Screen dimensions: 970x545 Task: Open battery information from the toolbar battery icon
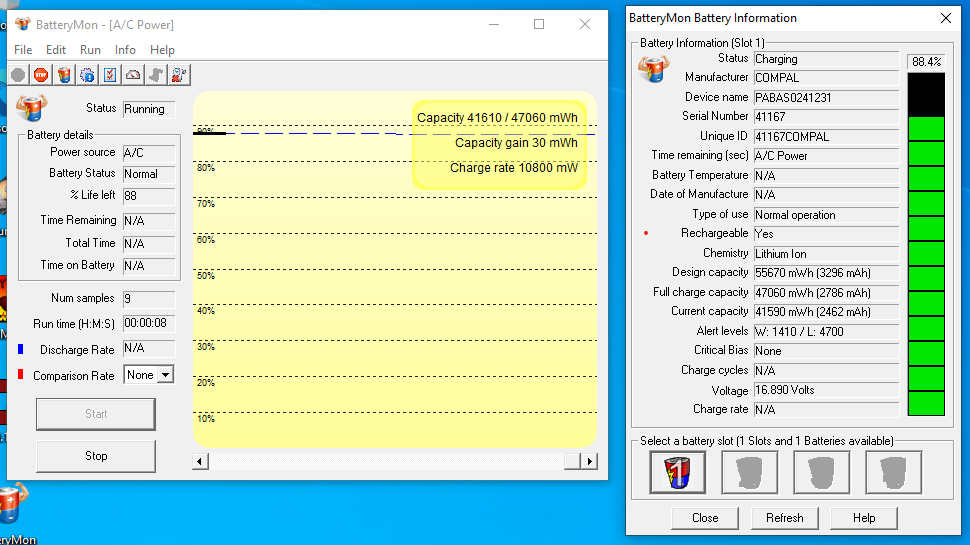point(64,75)
